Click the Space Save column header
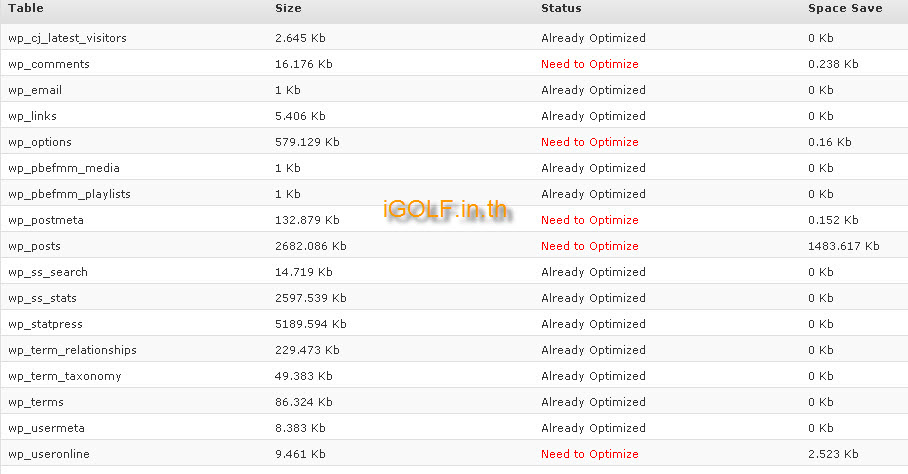This screenshot has width=908, height=474. [x=845, y=8]
